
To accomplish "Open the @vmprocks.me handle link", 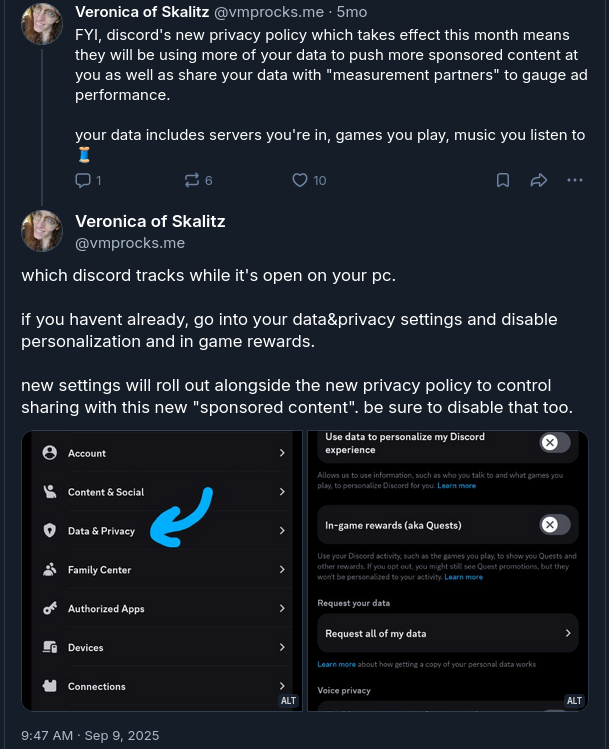I will tap(130, 243).
